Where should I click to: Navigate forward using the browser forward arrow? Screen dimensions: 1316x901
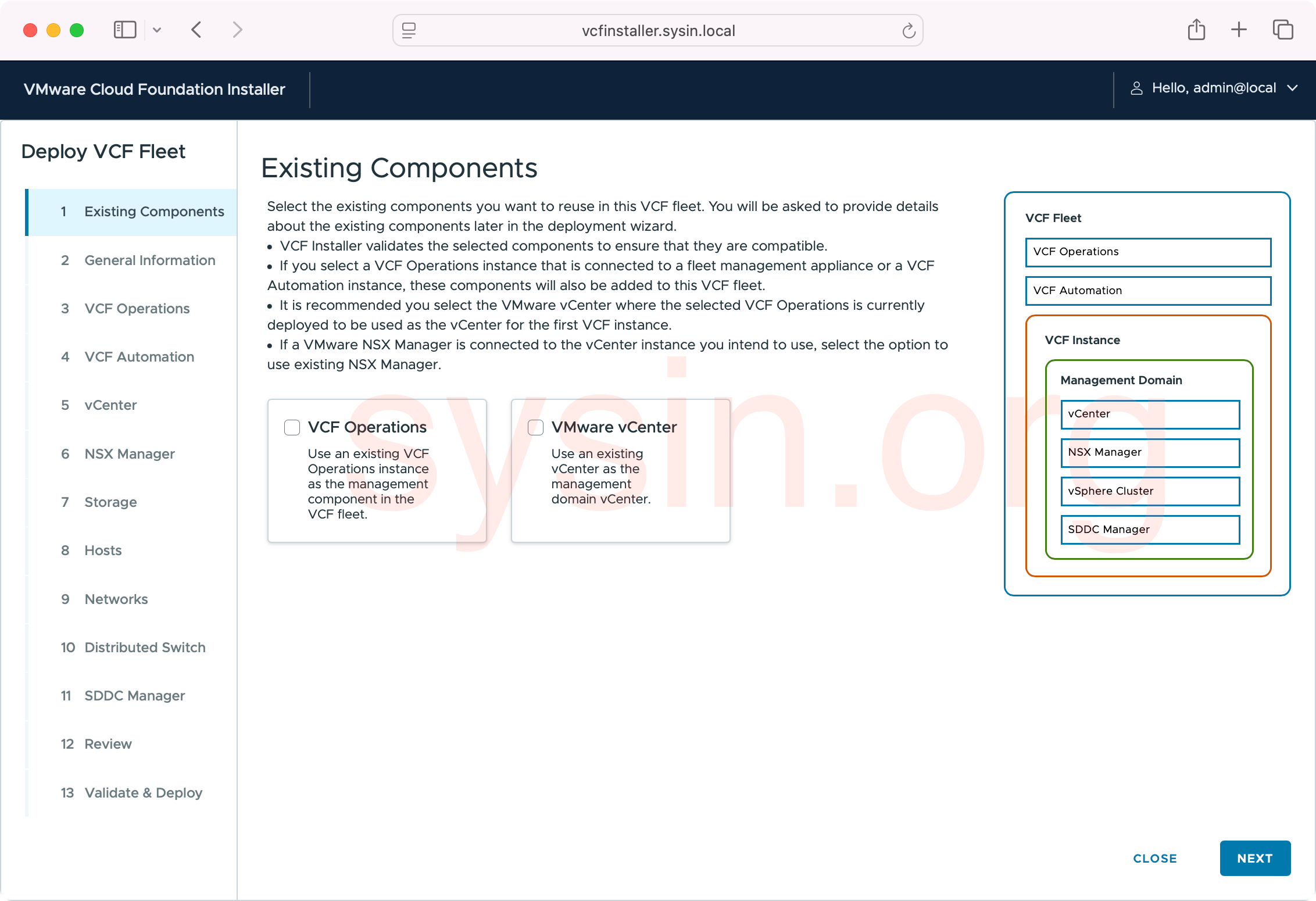pyautogui.click(x=237, y=30)
